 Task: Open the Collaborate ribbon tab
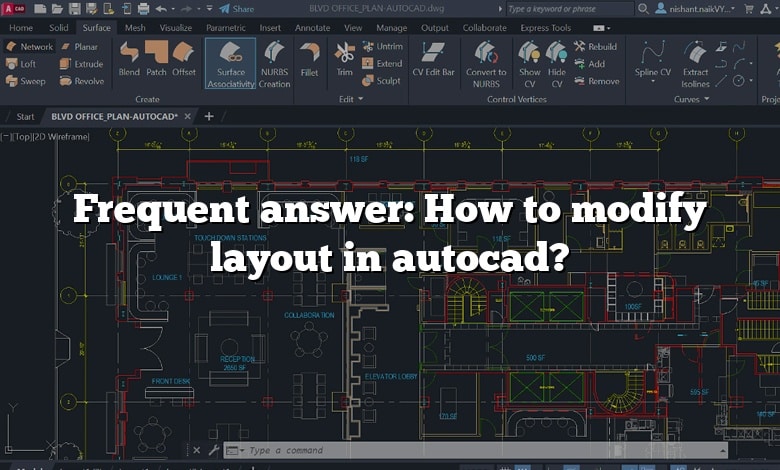485,28
